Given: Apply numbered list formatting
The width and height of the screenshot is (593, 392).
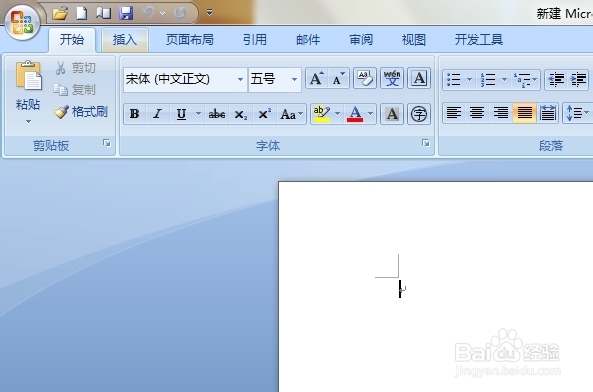Looking at the screenshot, I should click(488, 80).
